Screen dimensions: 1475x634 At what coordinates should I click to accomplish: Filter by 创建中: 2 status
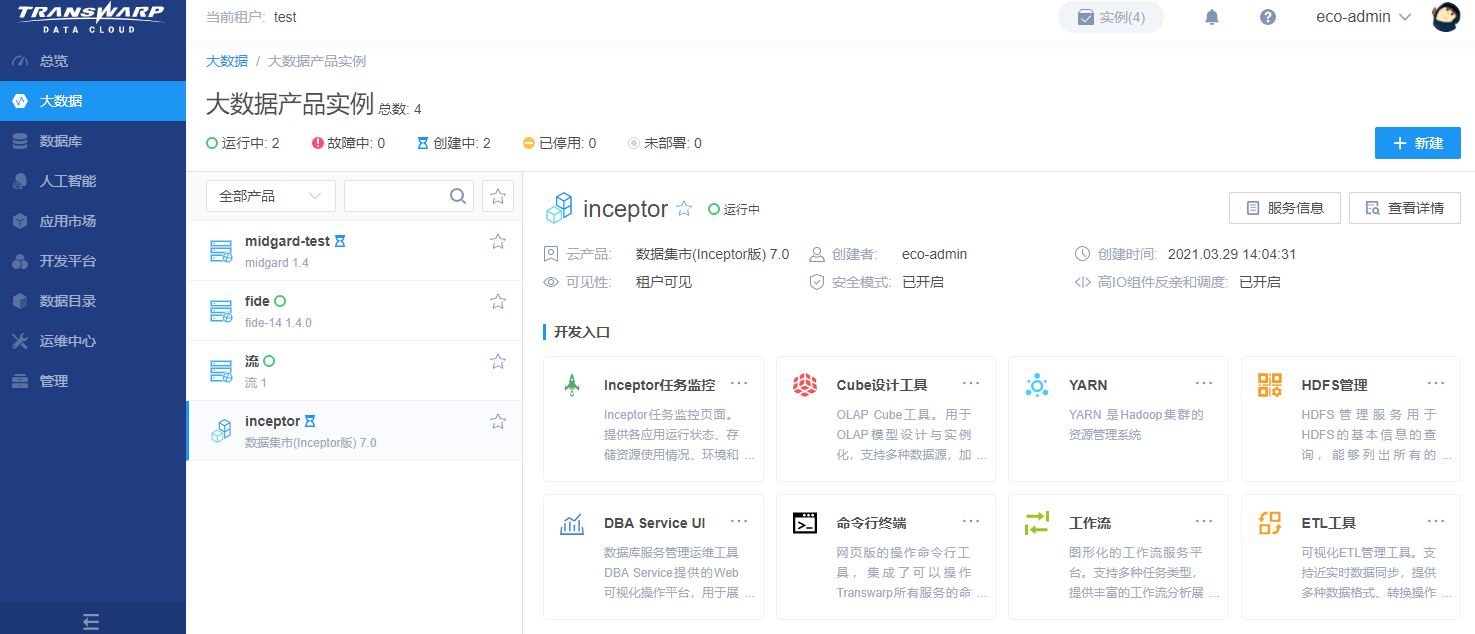[x=454, y=143]
